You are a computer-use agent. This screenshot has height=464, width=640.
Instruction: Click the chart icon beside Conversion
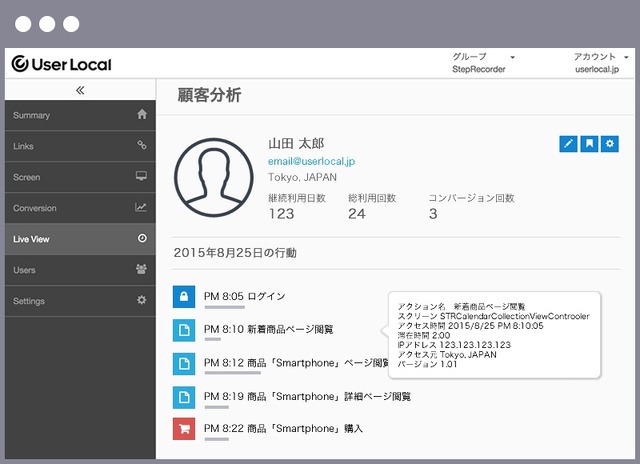click(141, 207)
